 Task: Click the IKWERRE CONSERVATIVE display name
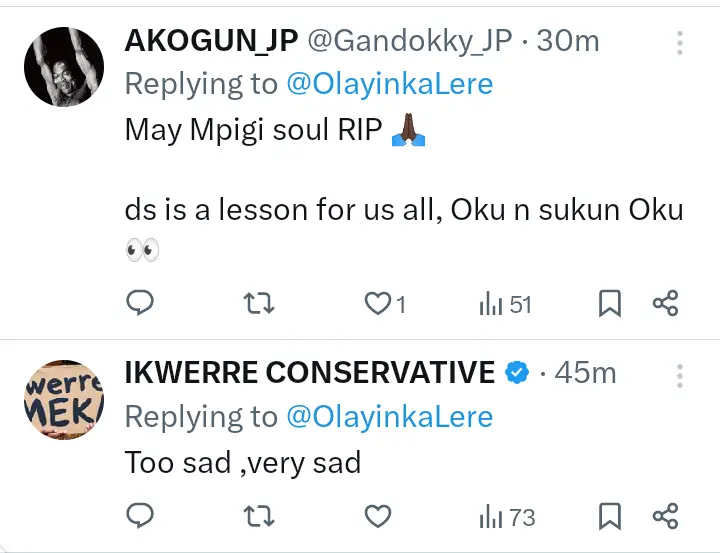pos(310,373)
